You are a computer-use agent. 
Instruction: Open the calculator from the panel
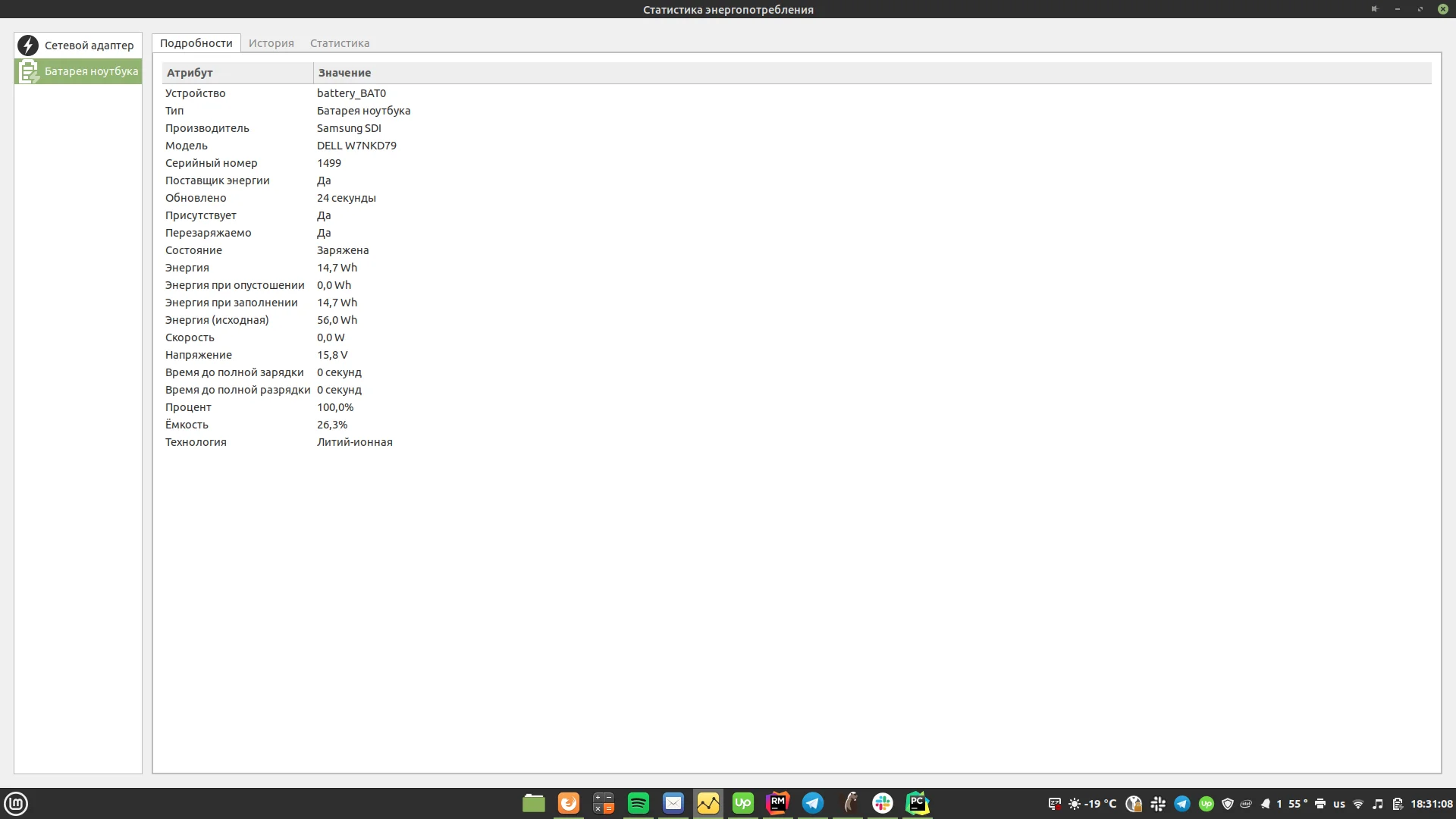pyautogui.click(x=604, y=803)
